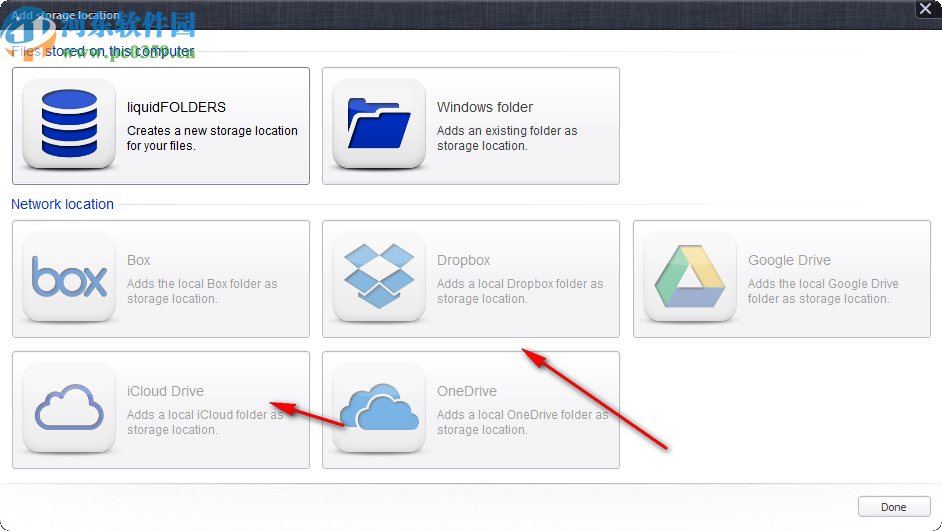Choose the iCloud Drive title label
942x531 pixels.
click(165, 391)
